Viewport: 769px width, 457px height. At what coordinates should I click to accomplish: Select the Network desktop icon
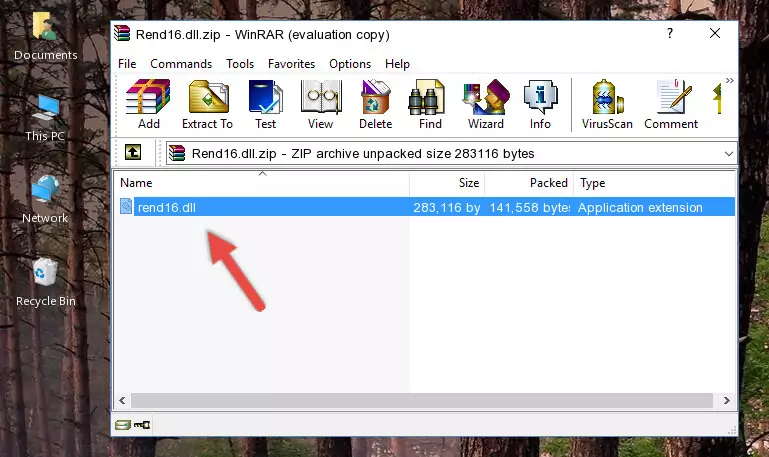point(45,200)
